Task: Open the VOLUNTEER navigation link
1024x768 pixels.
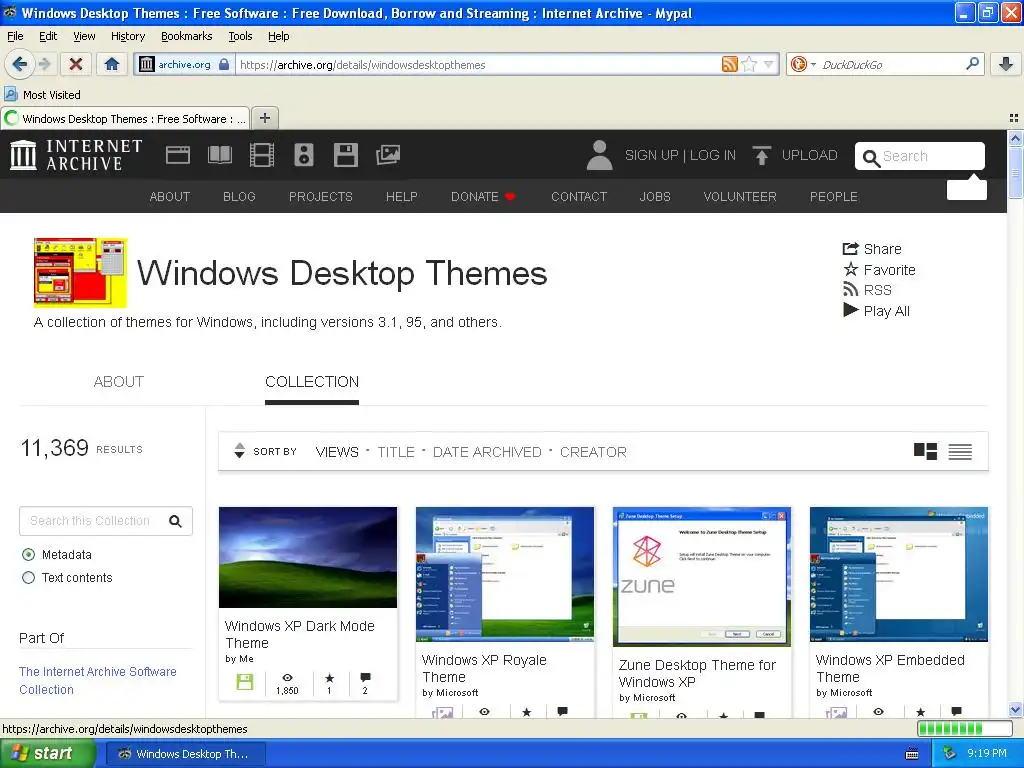Action: click(740, 197)
